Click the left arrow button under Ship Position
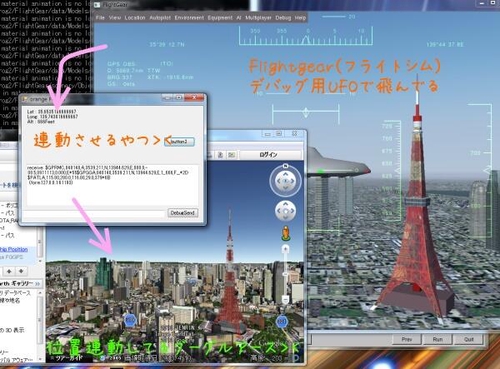The height and width of the screenshot is (369, 500). [x=9, y=271]
